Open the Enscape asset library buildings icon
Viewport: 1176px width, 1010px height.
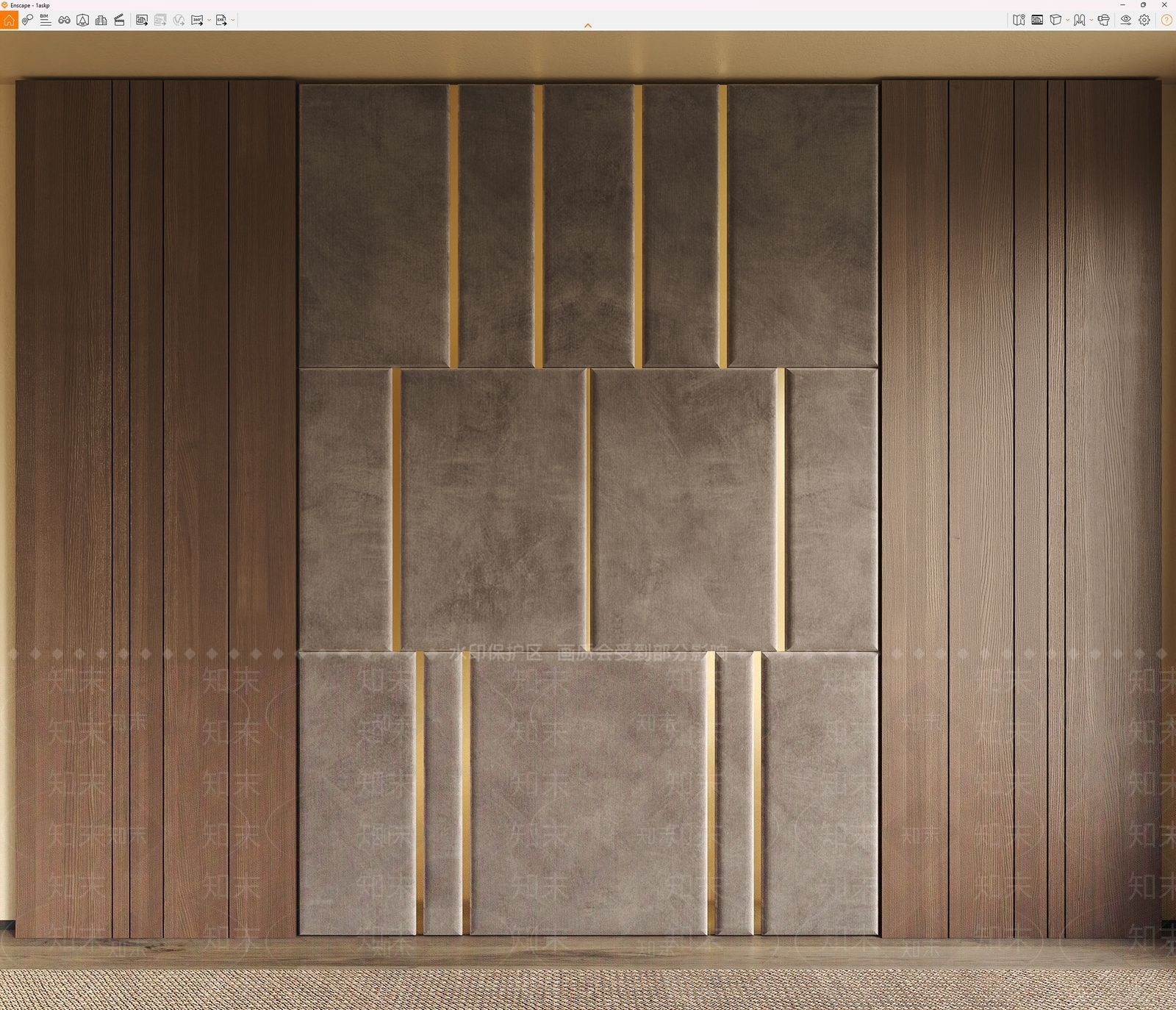pos(101,21)
